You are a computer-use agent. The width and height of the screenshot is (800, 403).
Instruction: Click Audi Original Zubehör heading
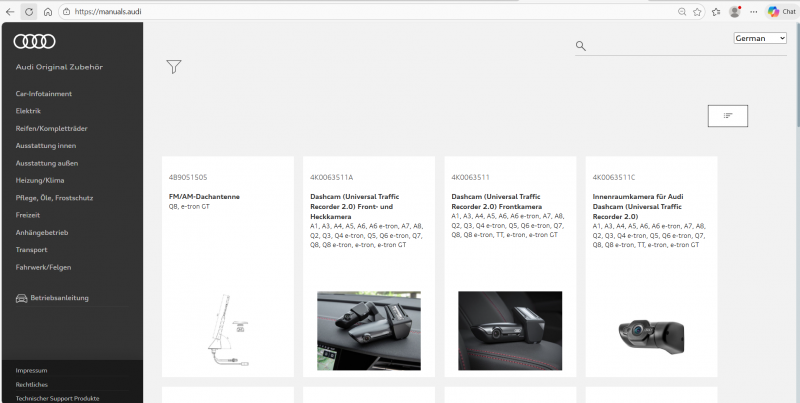click(59, 67)
